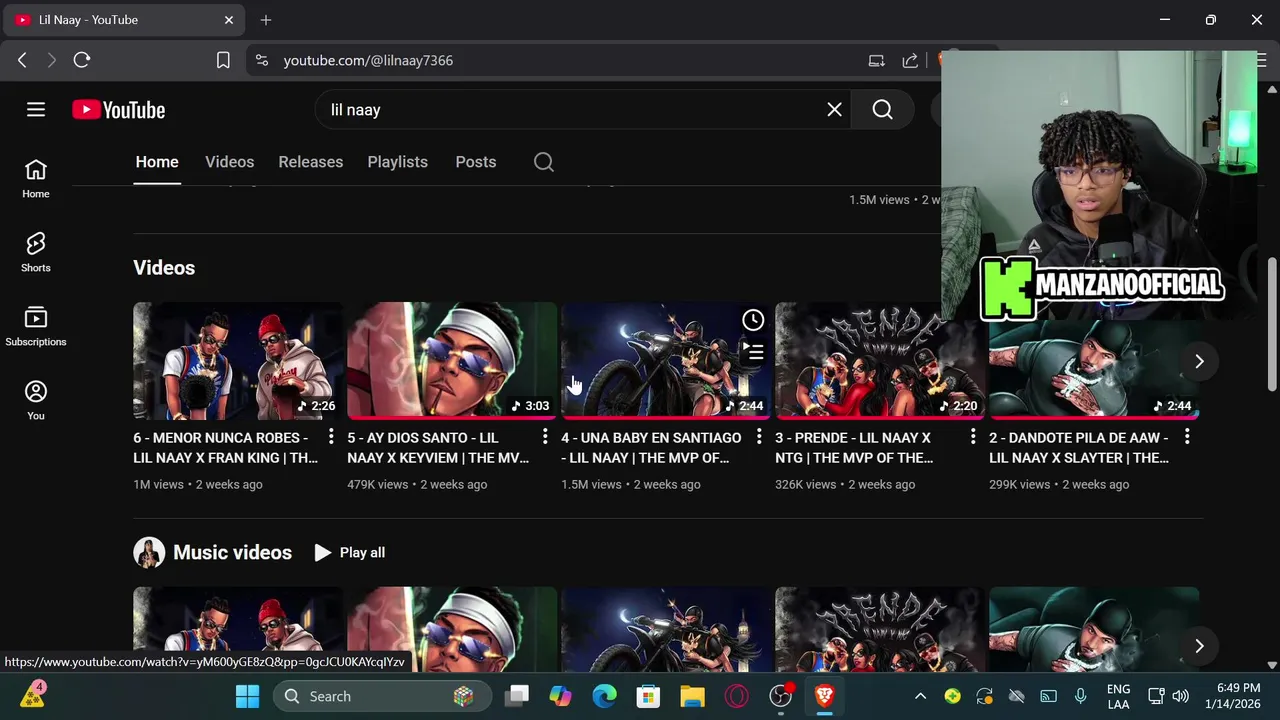The width and height of the screenshot is (1280, 720).
Task: Play the Menor Nunca Robes thumbnail
Action: [238, 361]
